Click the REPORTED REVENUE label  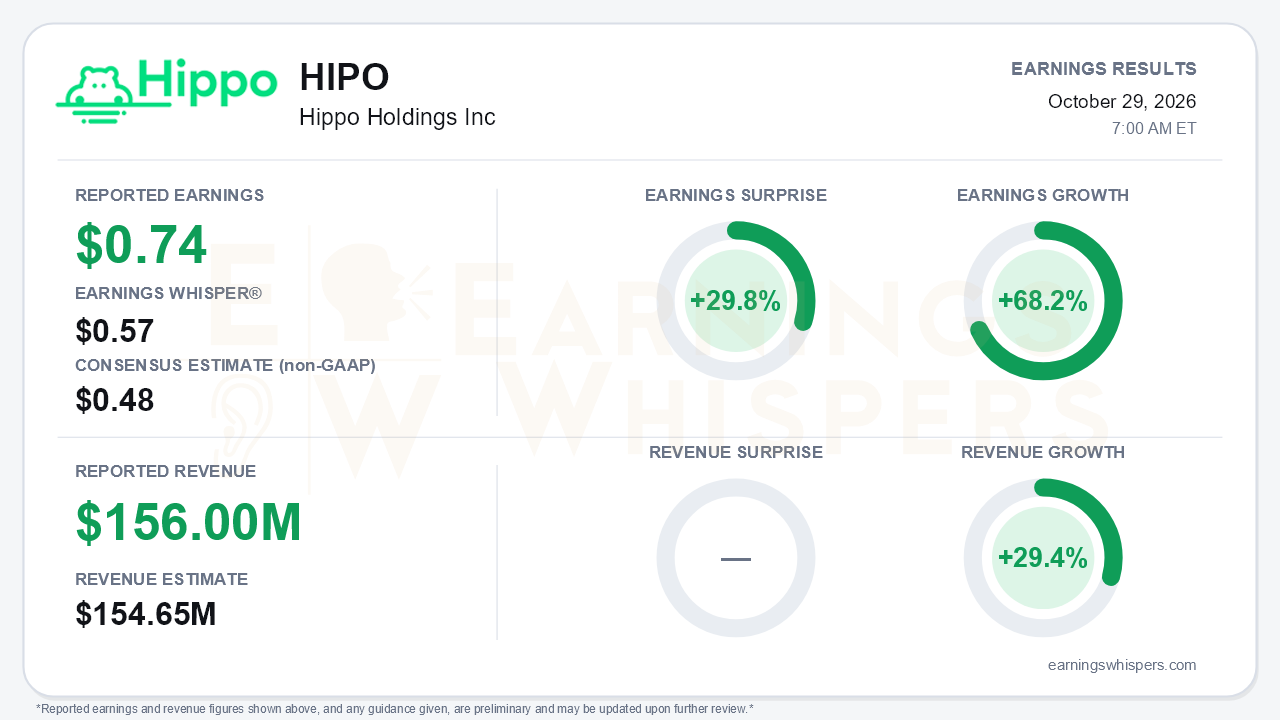click(166, 471)
